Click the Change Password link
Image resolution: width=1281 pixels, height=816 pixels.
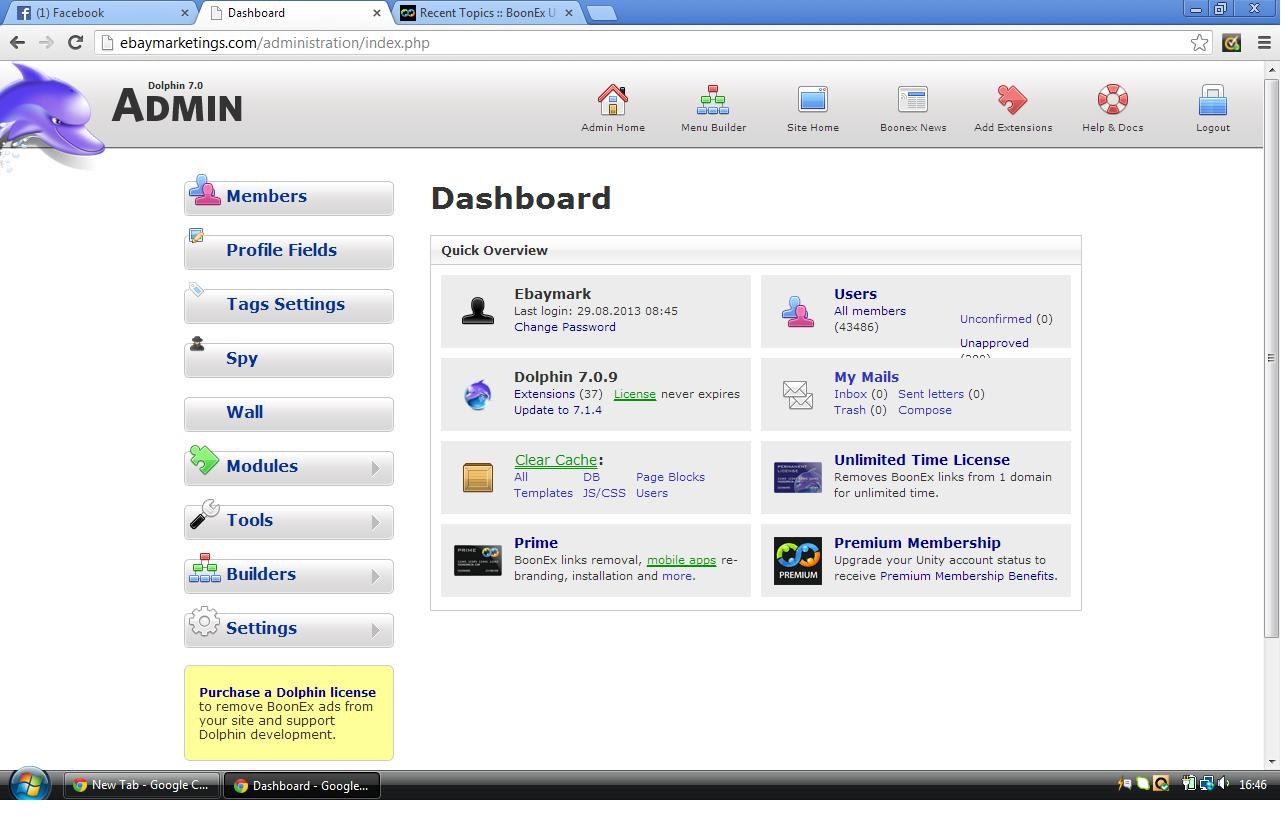(564, 327)
